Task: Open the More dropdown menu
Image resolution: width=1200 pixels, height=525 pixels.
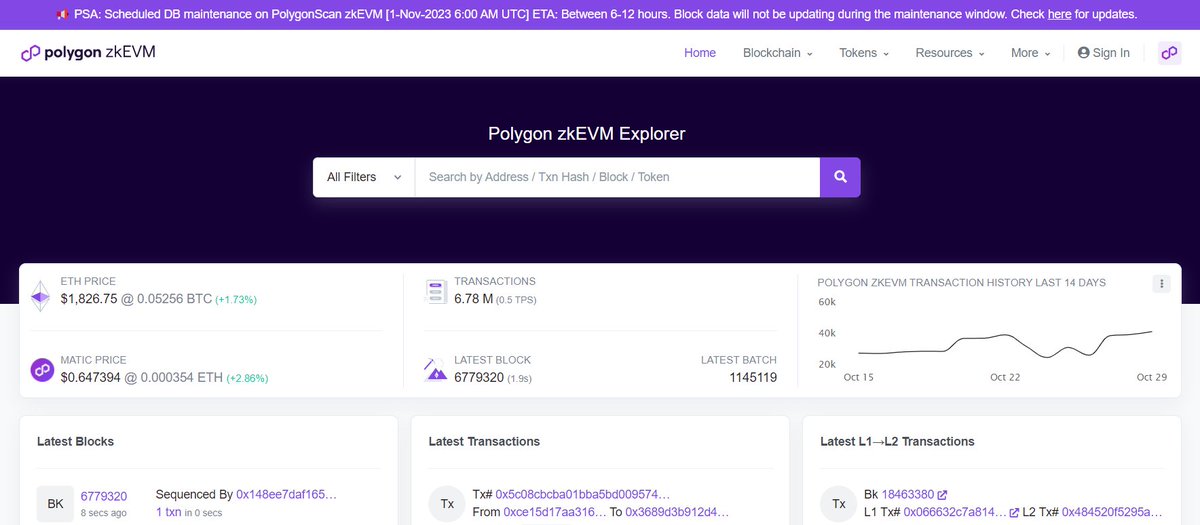Action: [1030, 53]
